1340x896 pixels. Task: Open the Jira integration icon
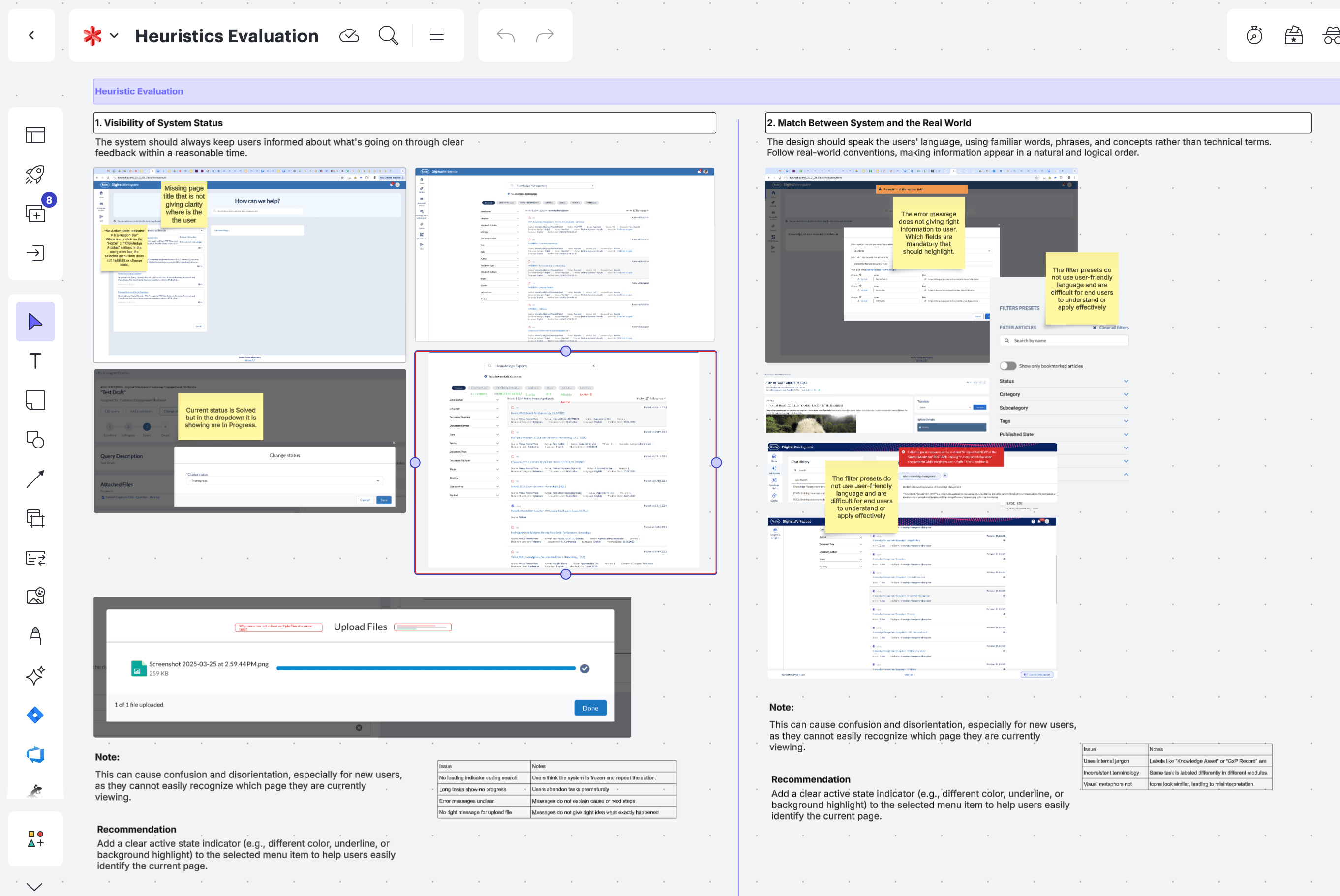click(x=35, y=716)
